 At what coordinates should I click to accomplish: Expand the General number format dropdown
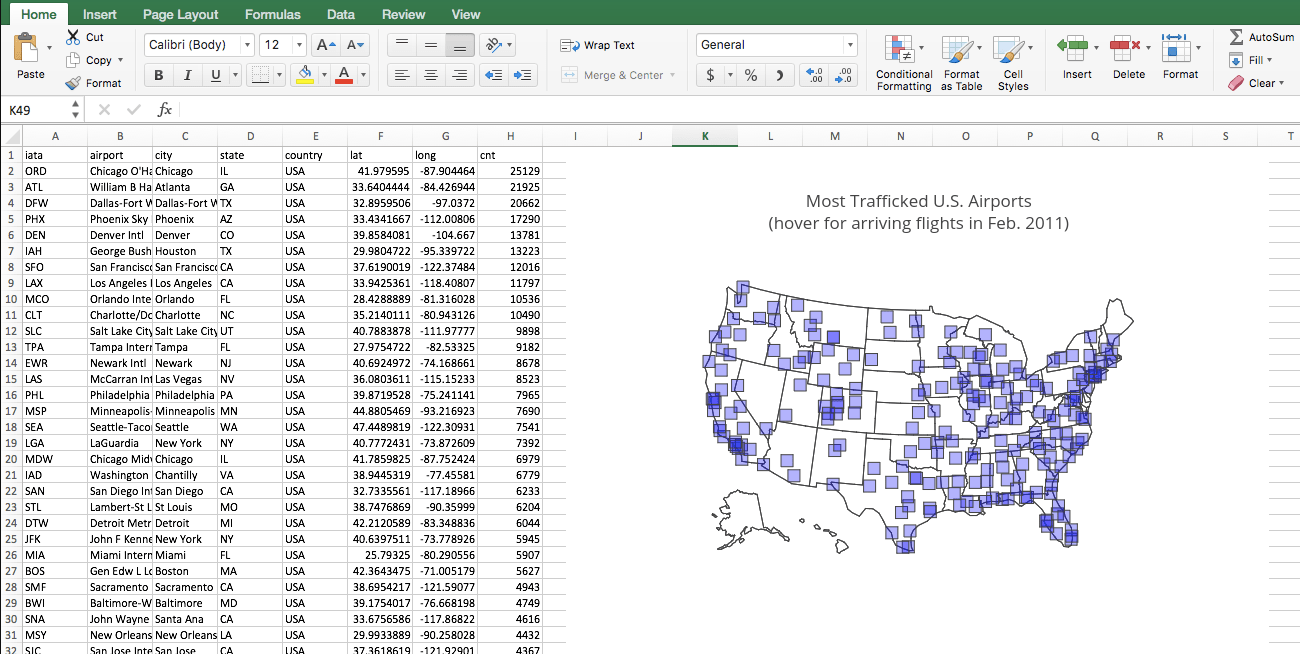pyautogui.click(x=850, y=45)
